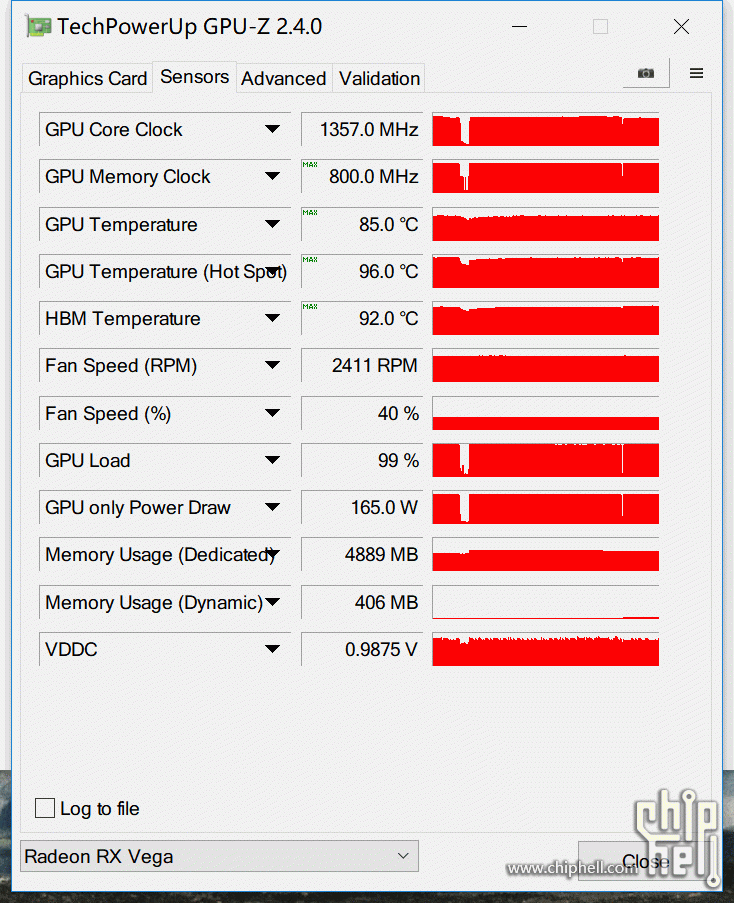
Task: Open the Fan Speed (RPM) dropdown
Action: 165,365
